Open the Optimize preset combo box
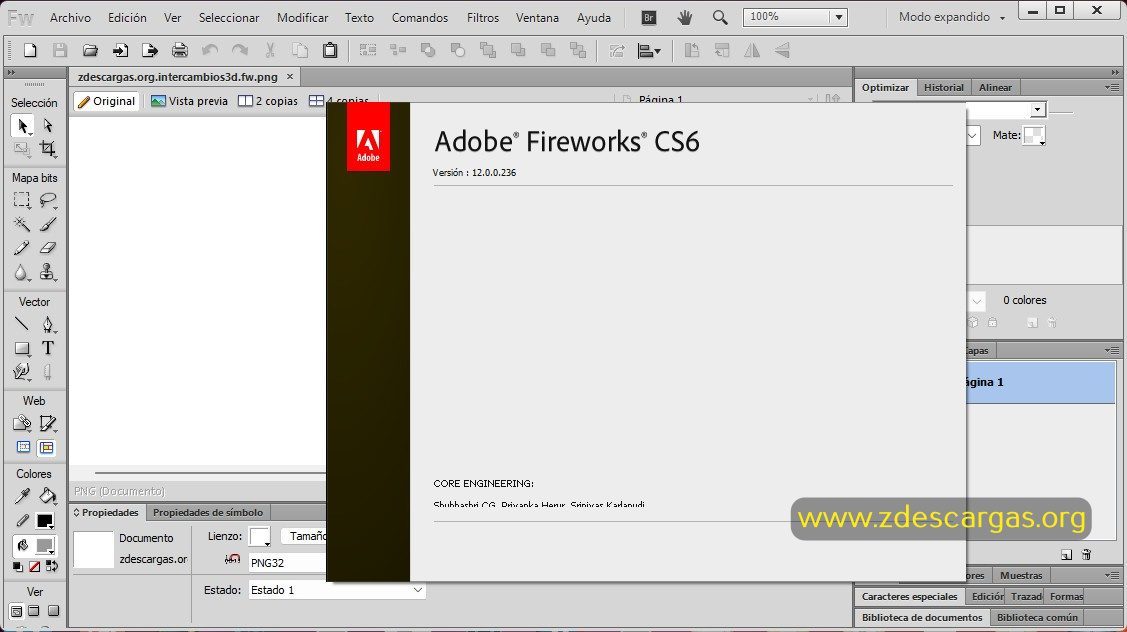 1037,109
